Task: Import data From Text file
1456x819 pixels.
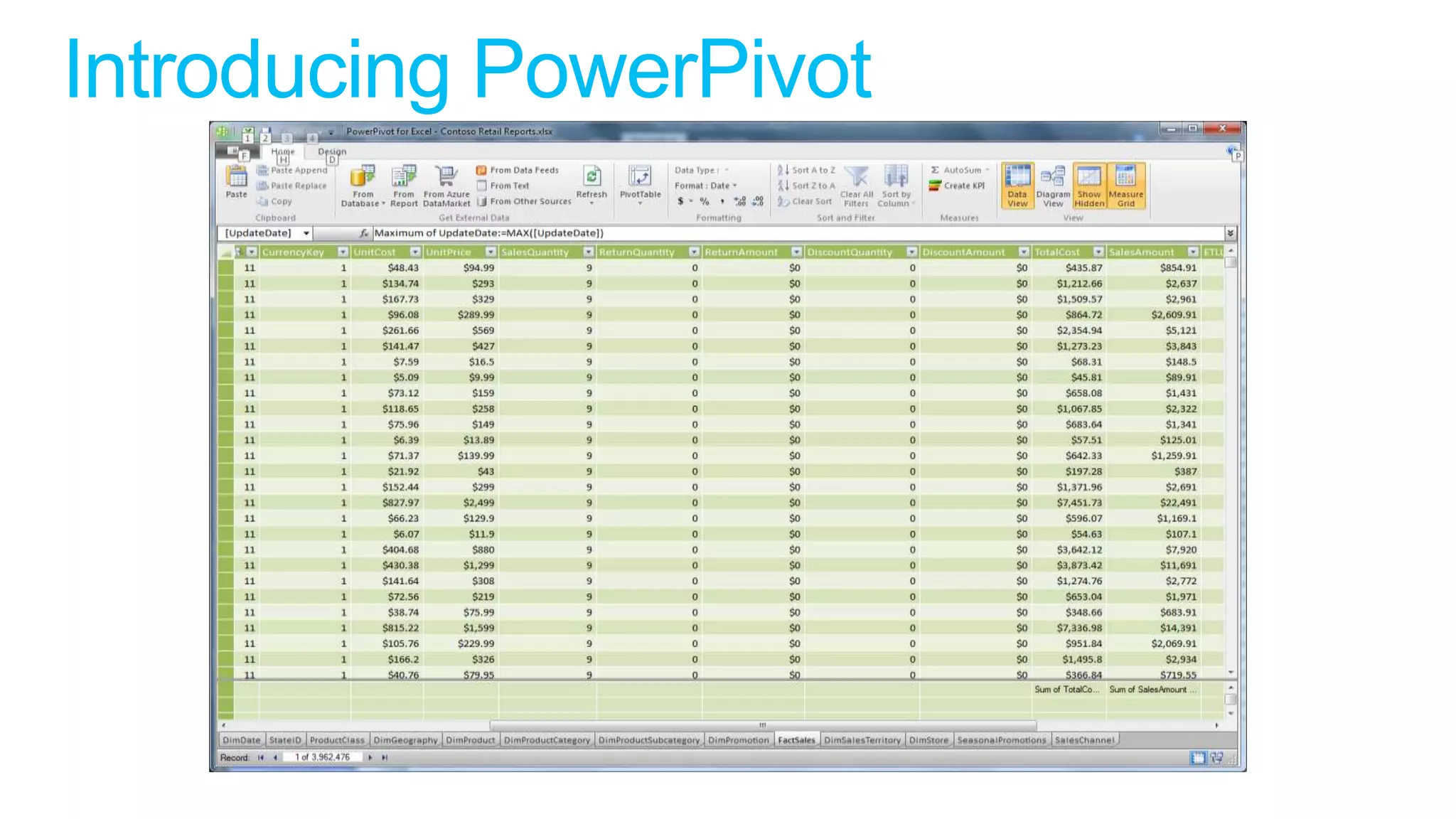Action: pyautogui.click(x=503, y=186)
